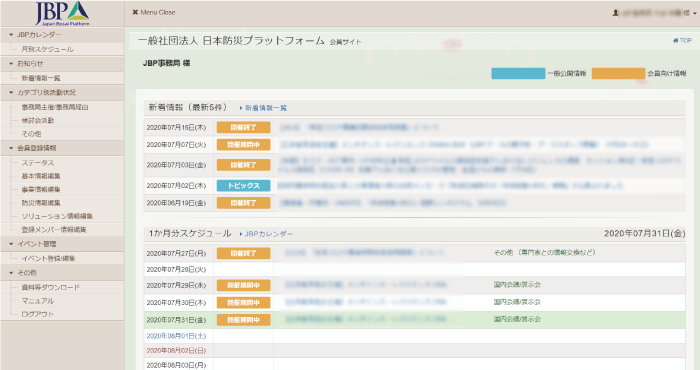700x370 pixels.
Task: Click the JBP事務局 様 greeting text
Action: click(x=167, y=63)
